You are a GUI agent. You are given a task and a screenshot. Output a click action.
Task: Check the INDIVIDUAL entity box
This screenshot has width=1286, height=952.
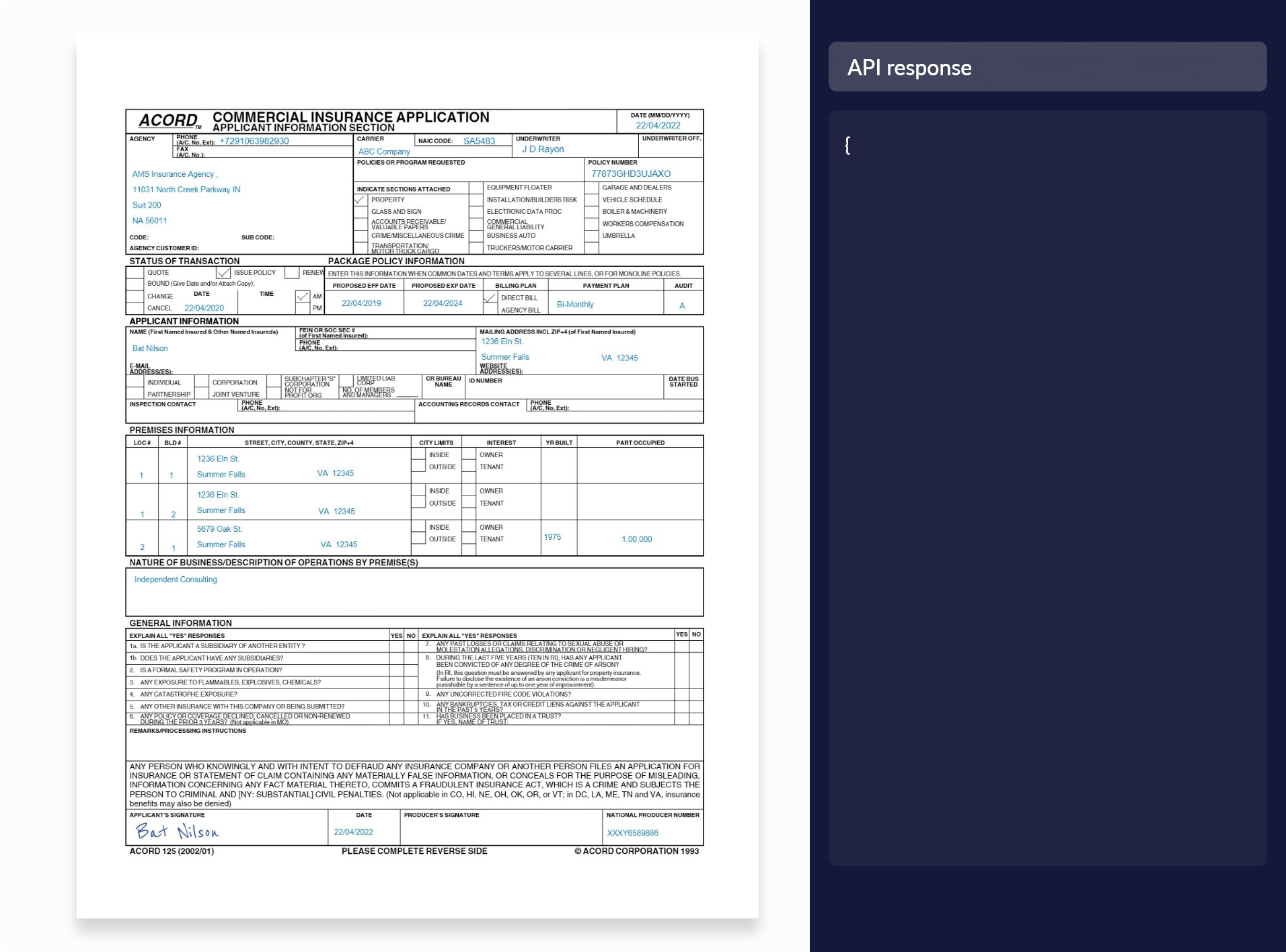(135, 382)
